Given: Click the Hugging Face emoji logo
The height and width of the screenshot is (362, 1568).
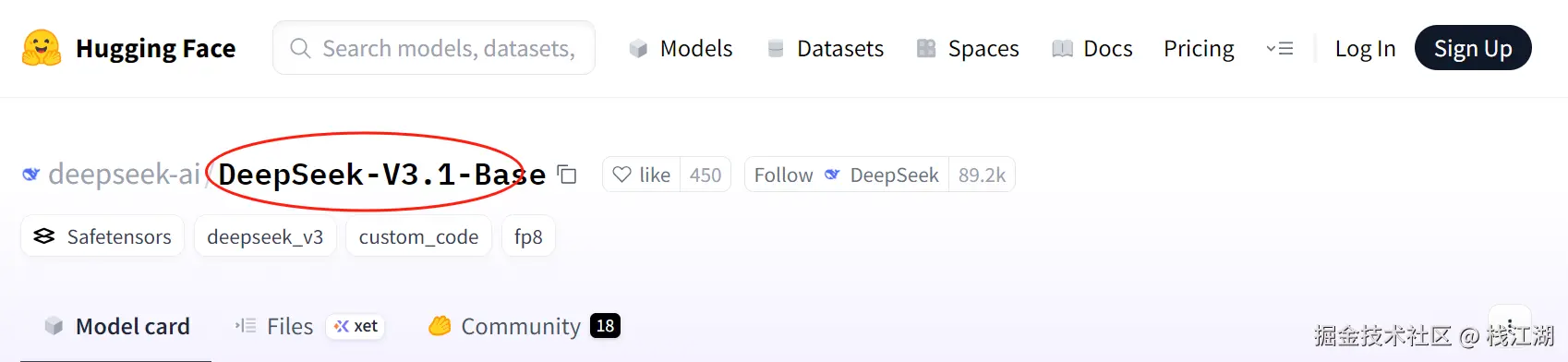Looking at the screenshot, I should tap(41, 48).
